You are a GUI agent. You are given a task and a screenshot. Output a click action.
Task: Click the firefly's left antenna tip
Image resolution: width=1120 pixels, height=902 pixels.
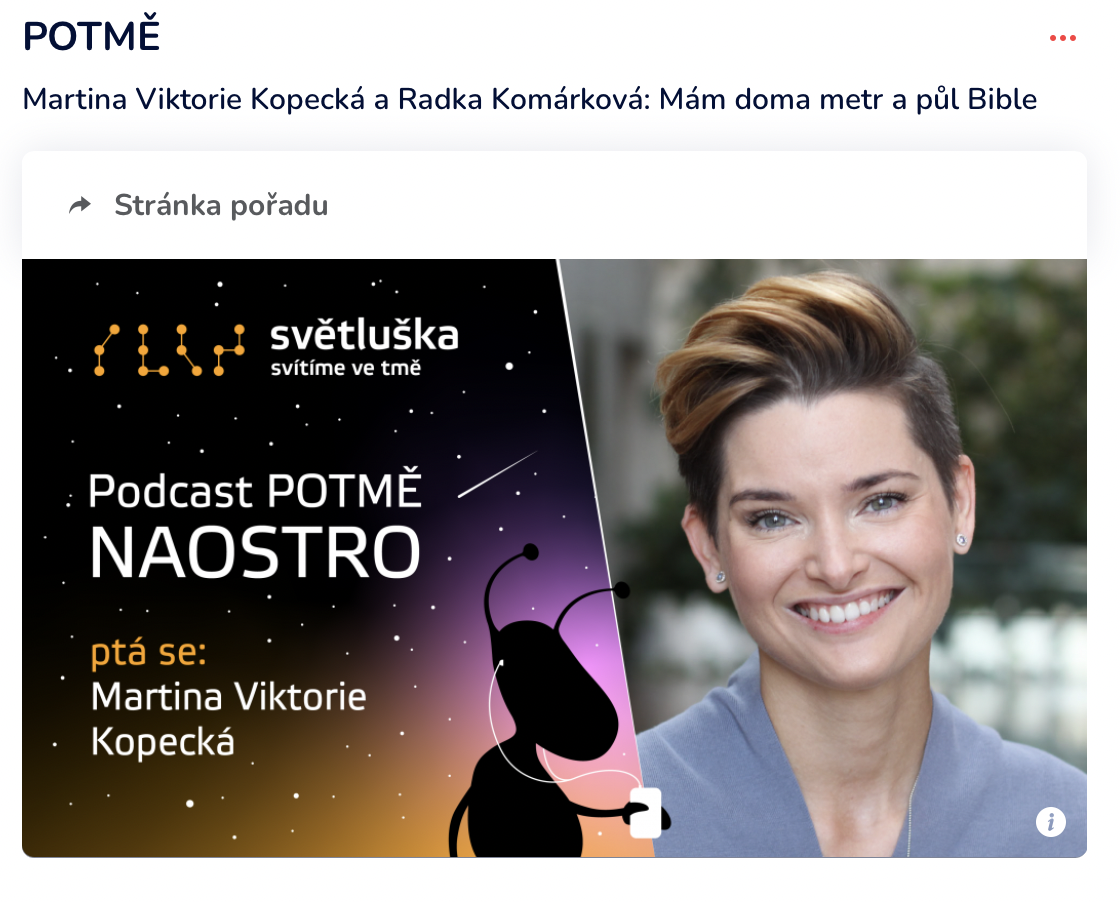(x=530, y=551)
